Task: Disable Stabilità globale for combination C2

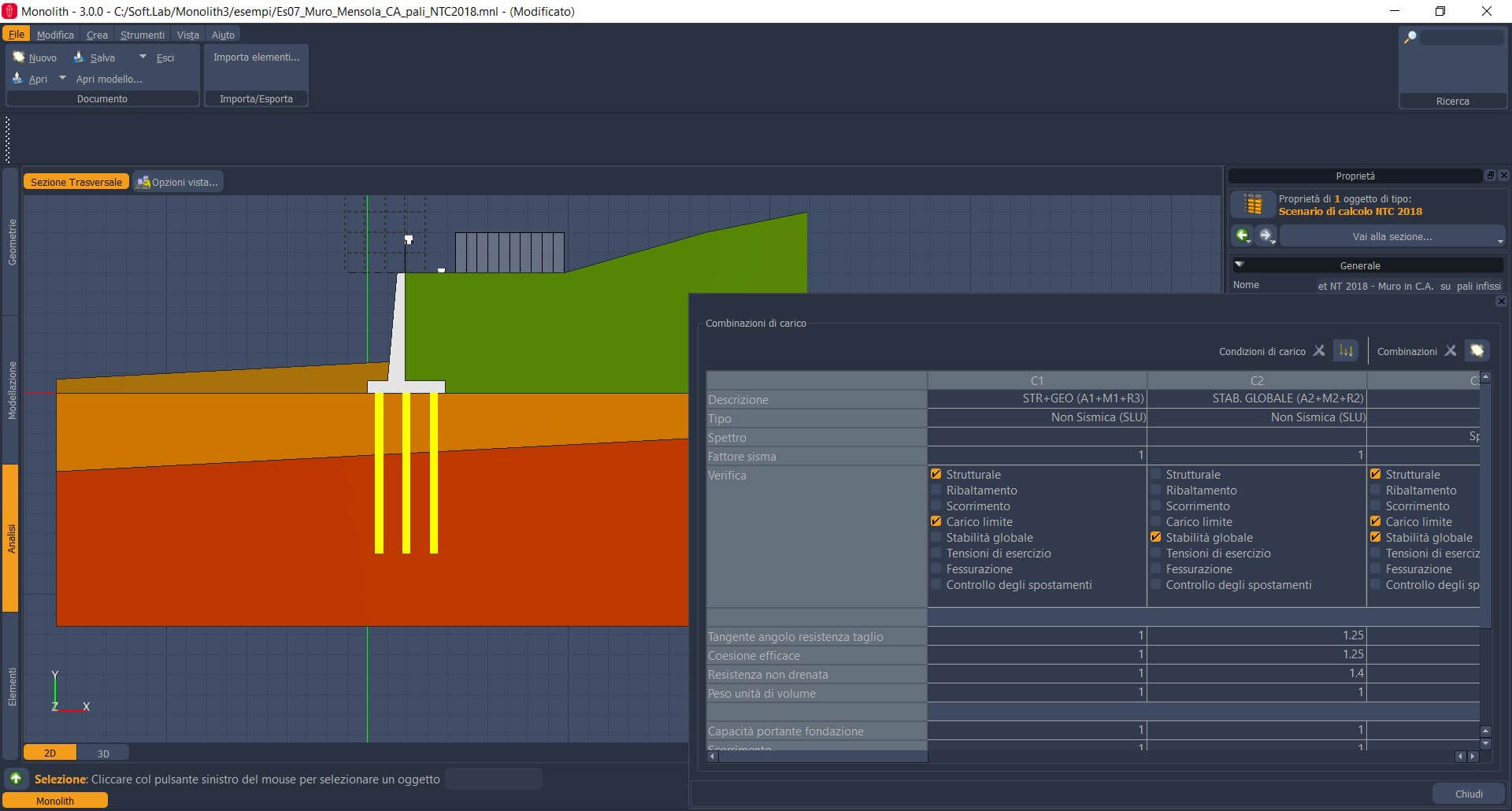Action: (x=1155, y=537)
